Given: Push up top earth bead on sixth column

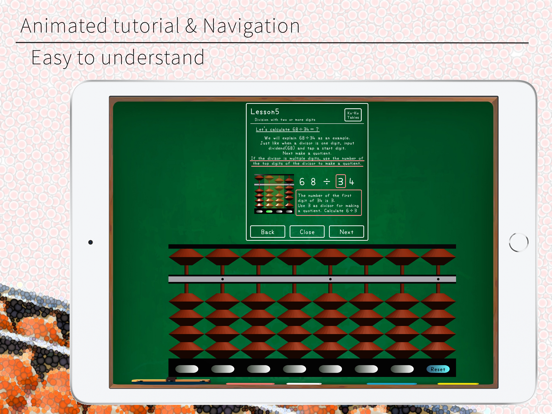Looking at the screenshot, I should tap(366, 301).
